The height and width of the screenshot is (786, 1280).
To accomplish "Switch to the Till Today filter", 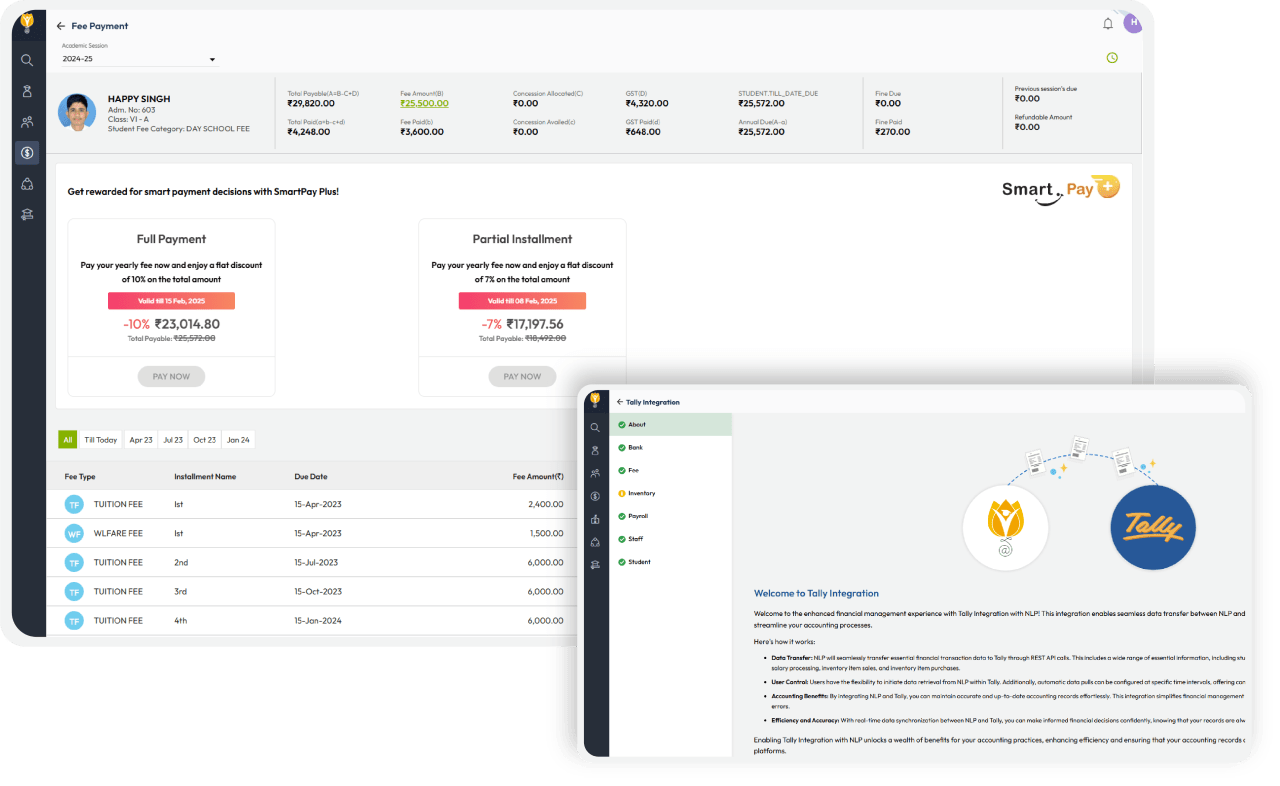I will click(x=100, y=439).
